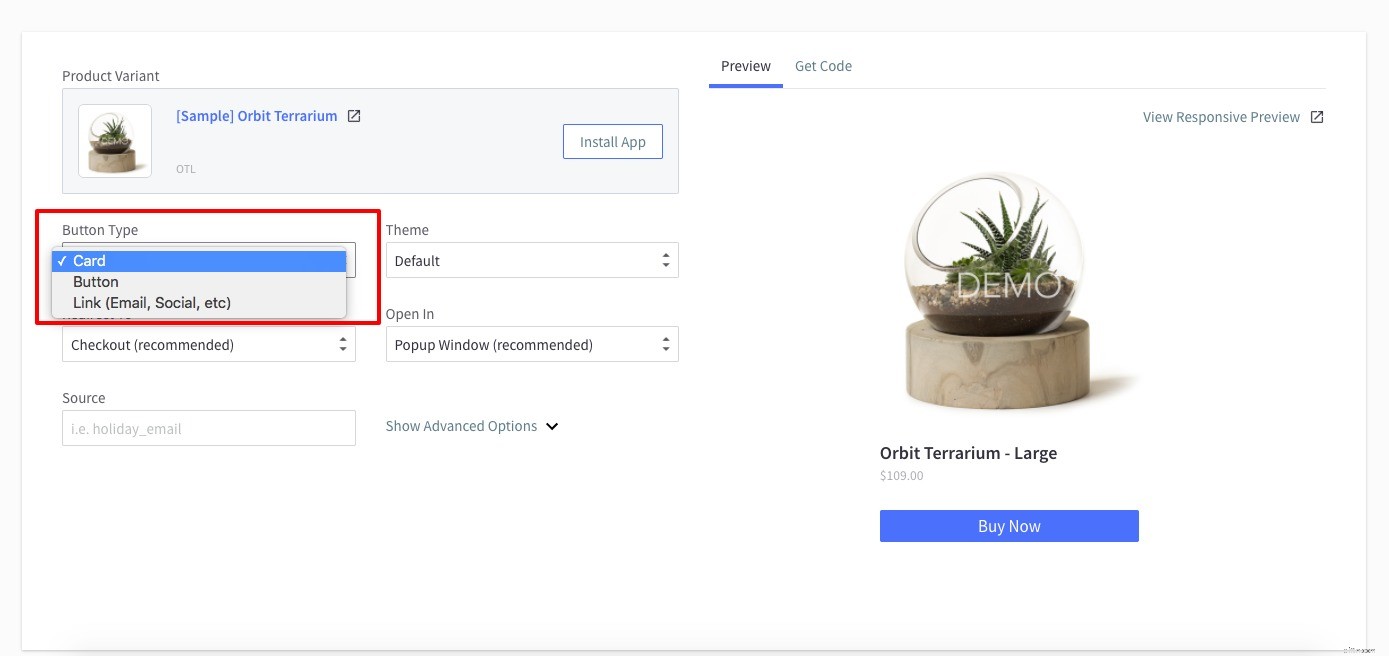Open the Redirect To dropdown
Viewport: 1389px width, 656px height.
(x=209, y=343)
